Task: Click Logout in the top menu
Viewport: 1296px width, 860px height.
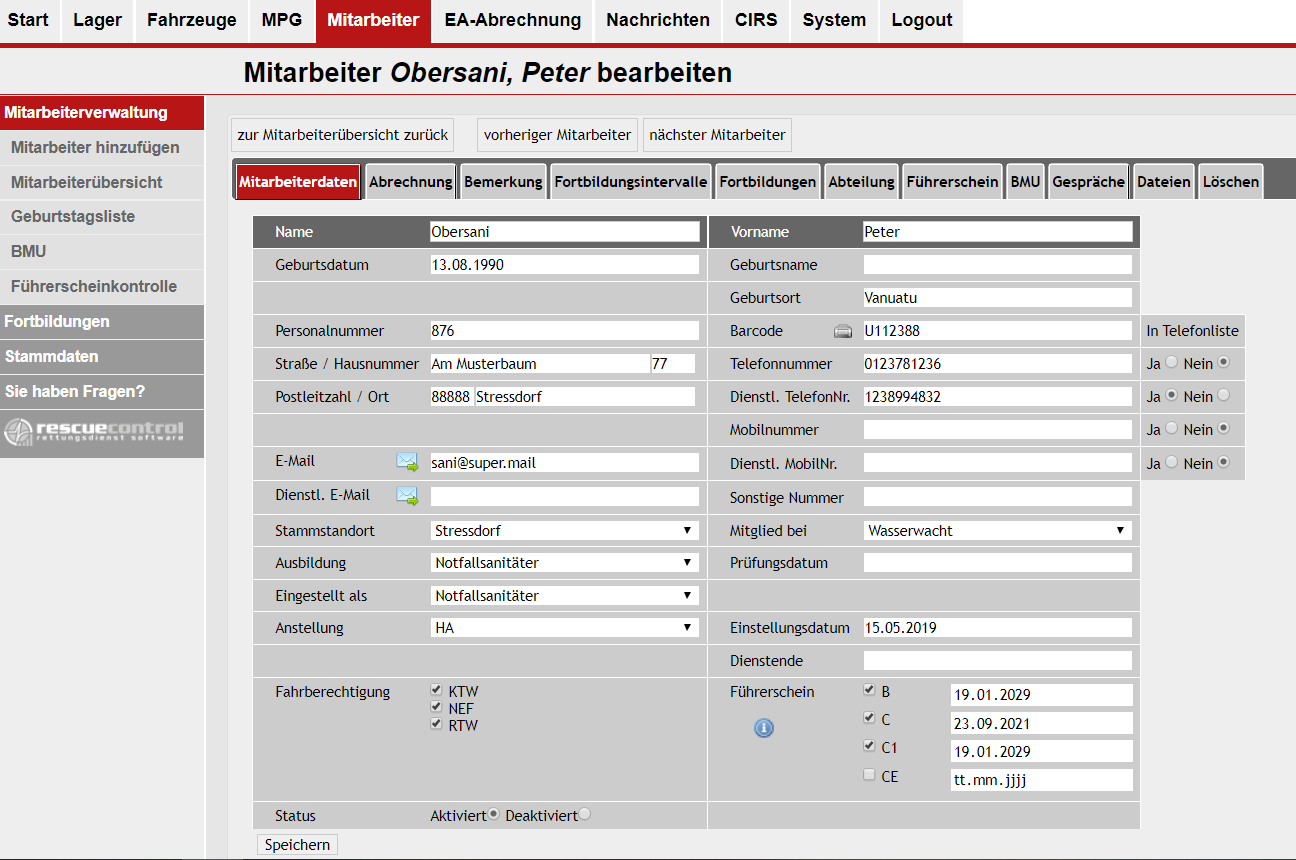Action: [x=922, y=20]
